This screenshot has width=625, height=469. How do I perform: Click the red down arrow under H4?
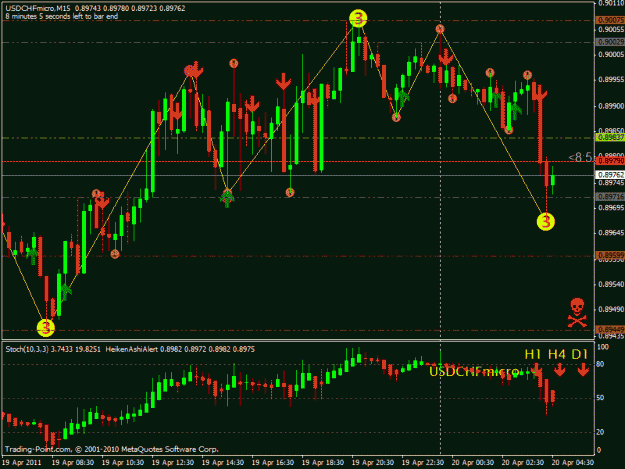pos(560,370)
